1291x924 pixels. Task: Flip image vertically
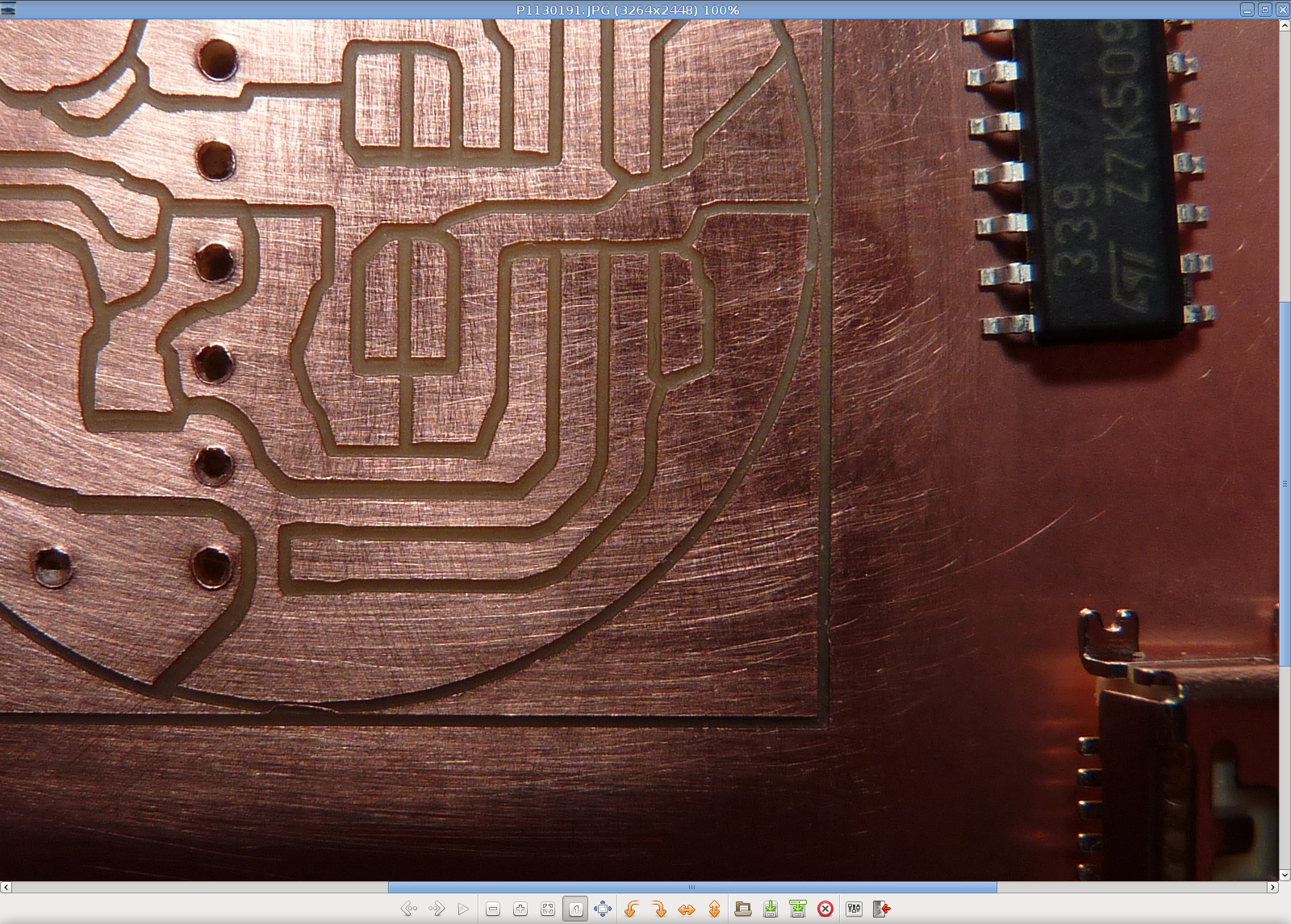click(714, 909)
